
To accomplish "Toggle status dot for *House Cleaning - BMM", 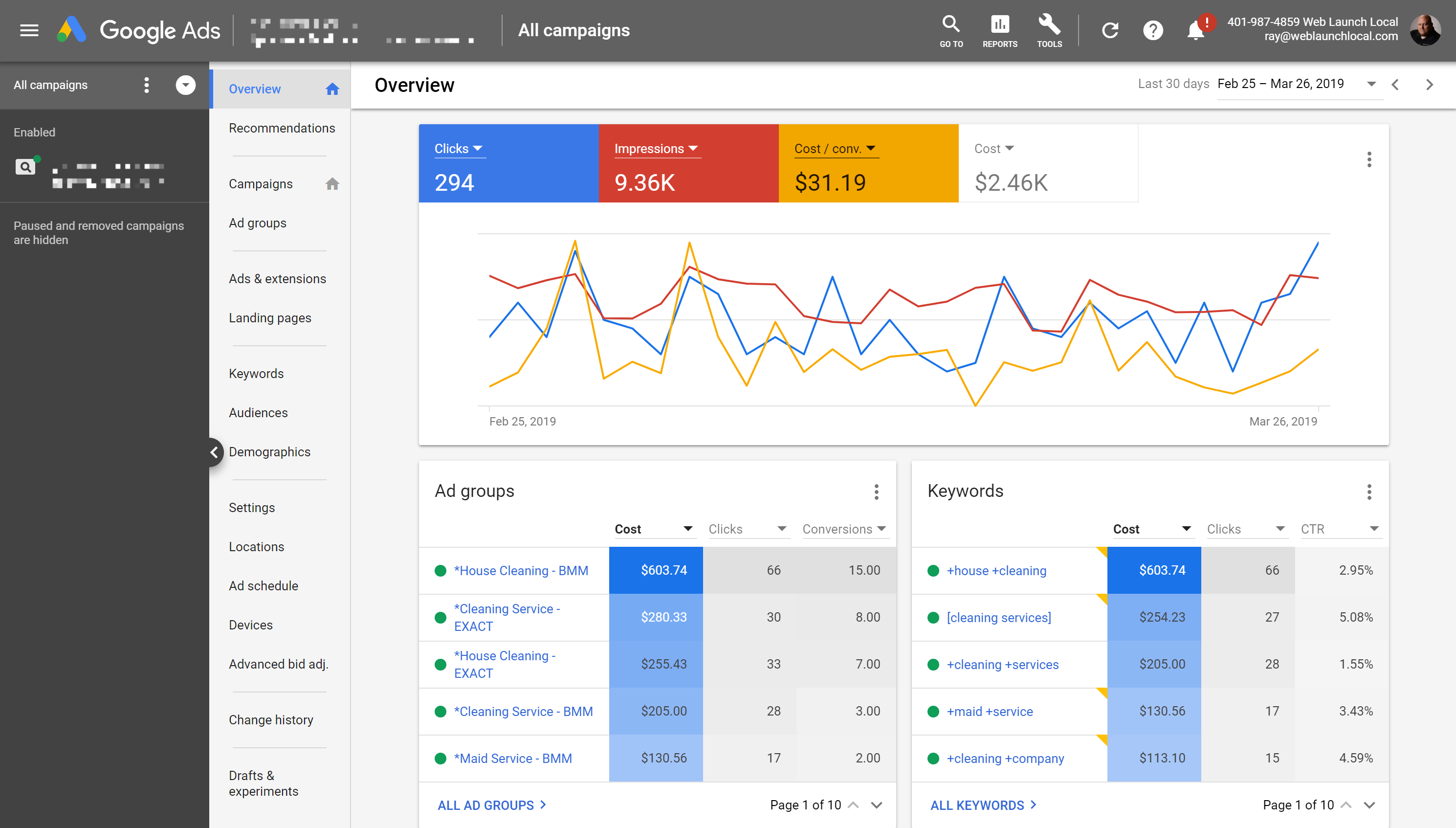I will 440,570.
